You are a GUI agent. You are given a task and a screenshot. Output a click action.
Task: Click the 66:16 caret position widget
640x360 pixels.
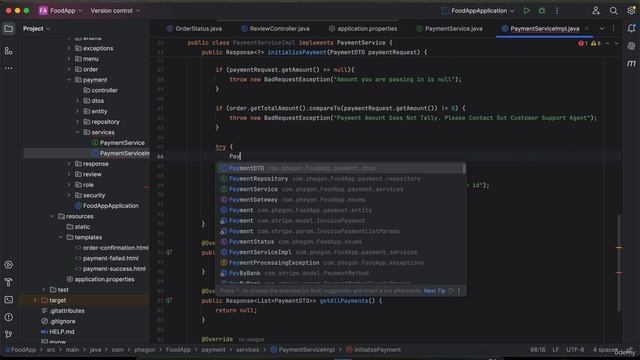tap(538, 350)
